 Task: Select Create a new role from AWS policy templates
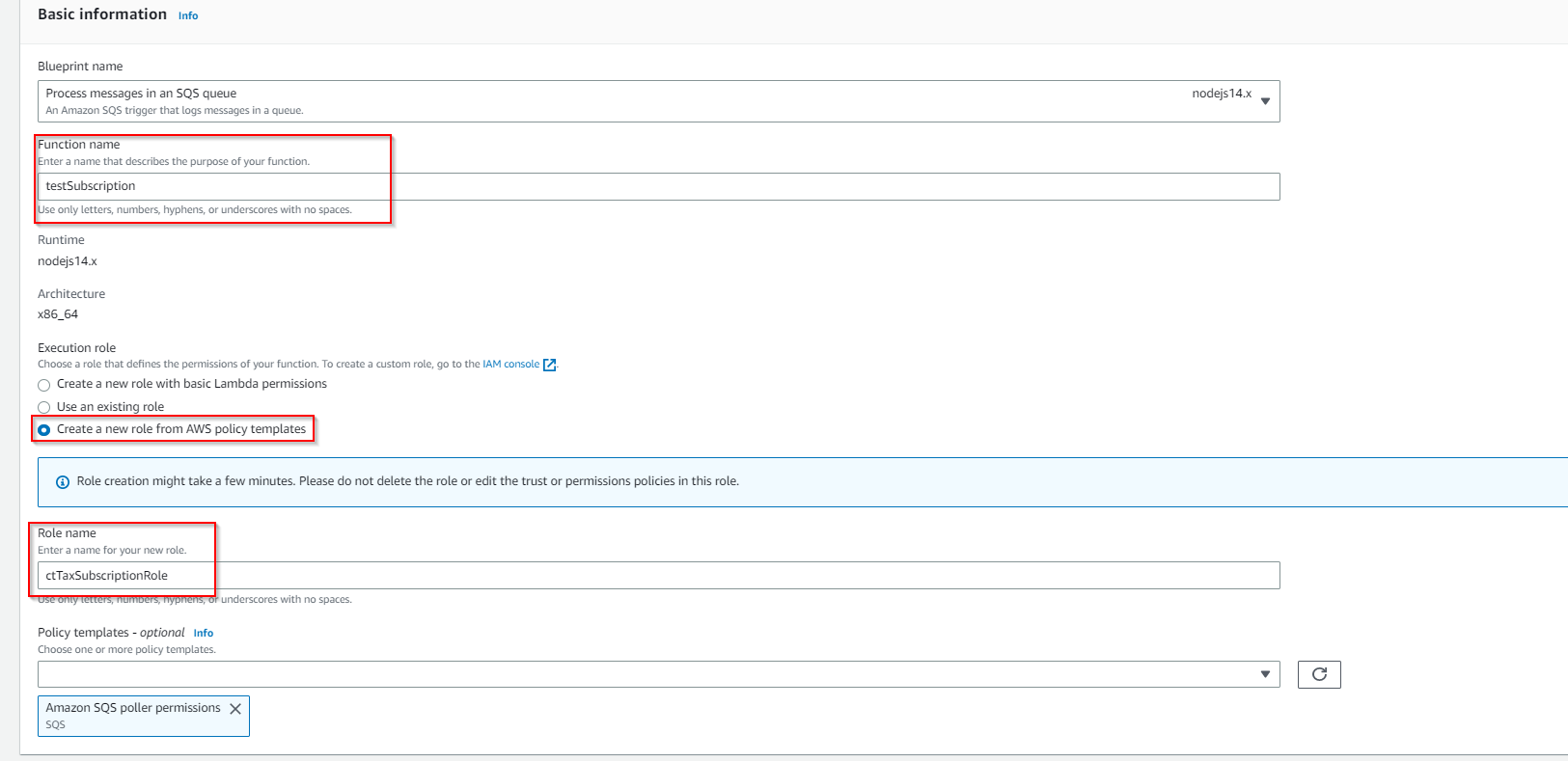click(44, 430)
